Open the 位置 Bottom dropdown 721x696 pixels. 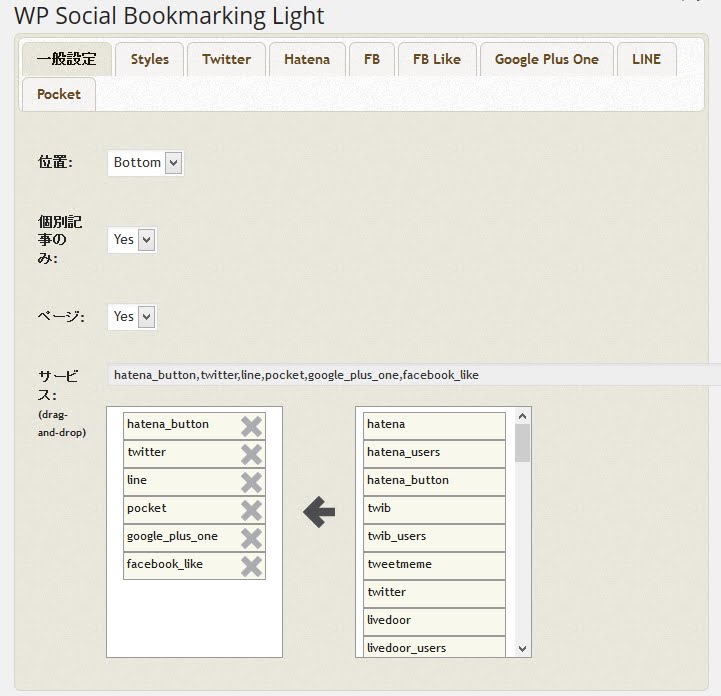[x=146, y=163]
